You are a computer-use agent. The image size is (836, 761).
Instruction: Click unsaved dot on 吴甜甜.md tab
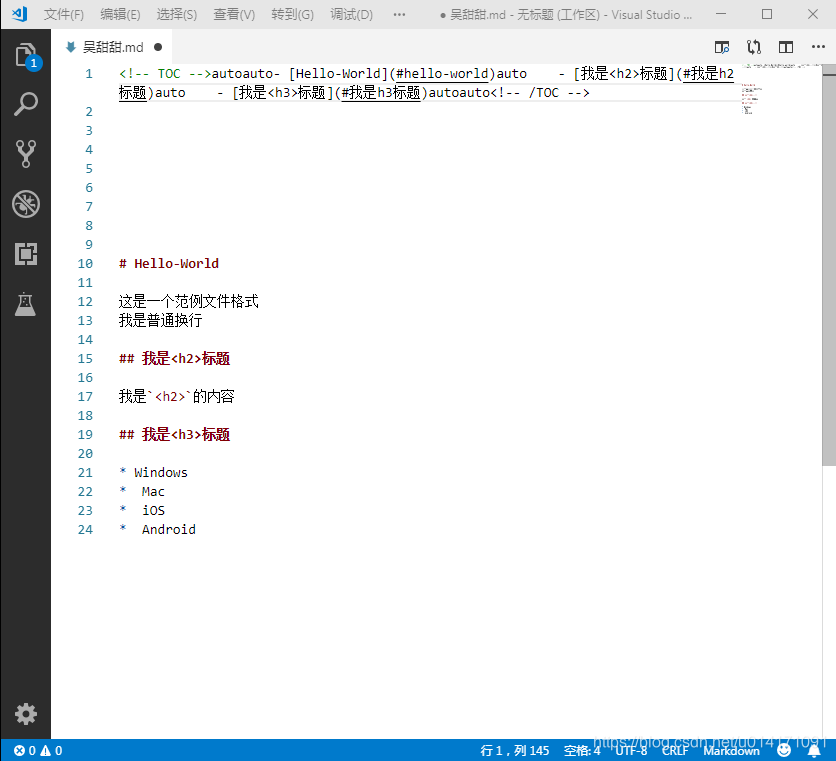pos(158,47)
